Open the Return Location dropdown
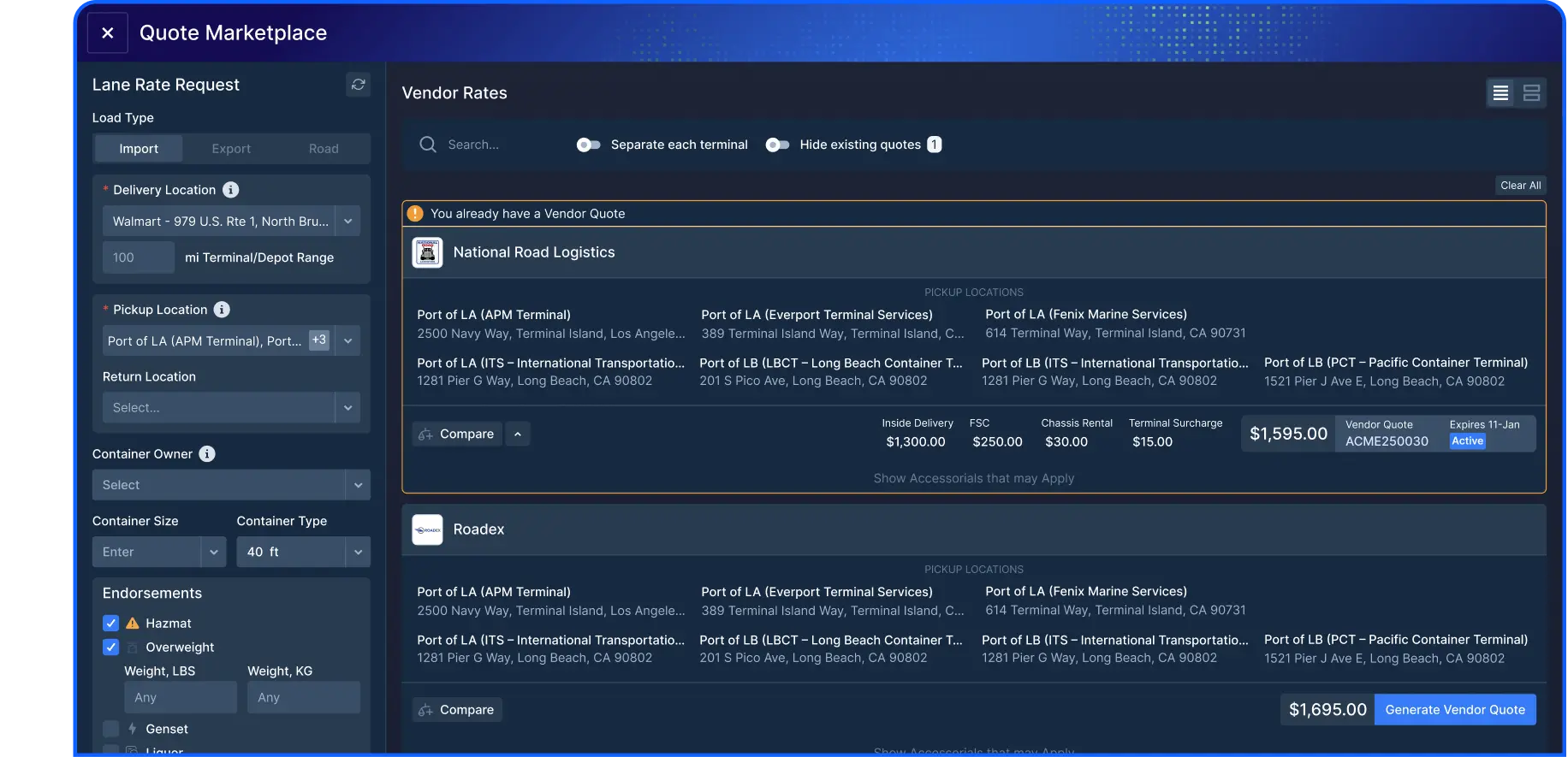The image size is (1568, 757). [231, 408]
